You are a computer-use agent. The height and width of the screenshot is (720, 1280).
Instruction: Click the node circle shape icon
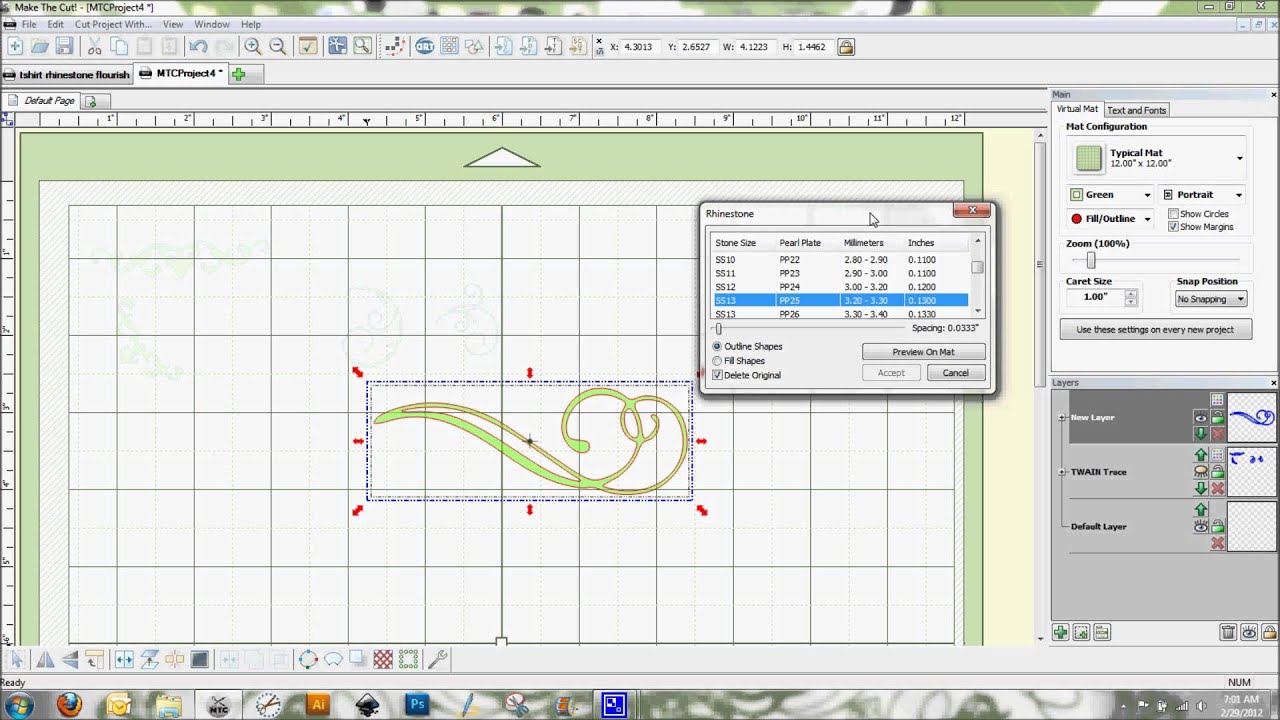(x=308, y=659)
